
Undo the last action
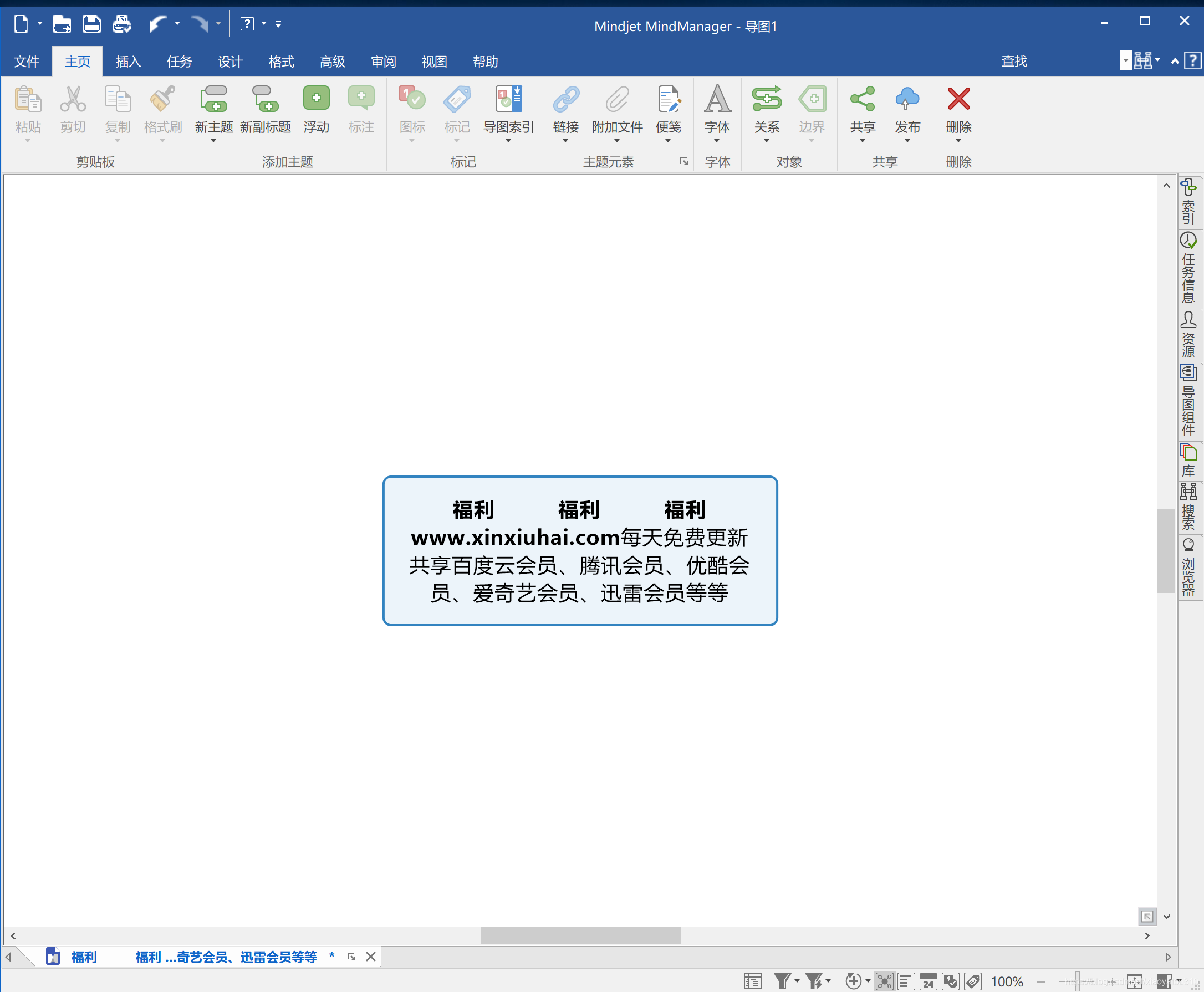158,24
